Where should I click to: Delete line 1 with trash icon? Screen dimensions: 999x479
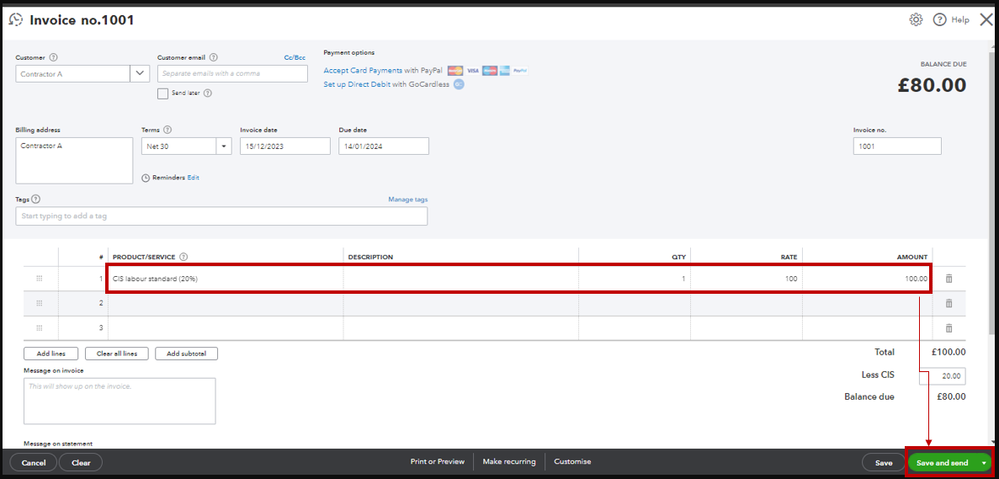[x=949, y=278]
